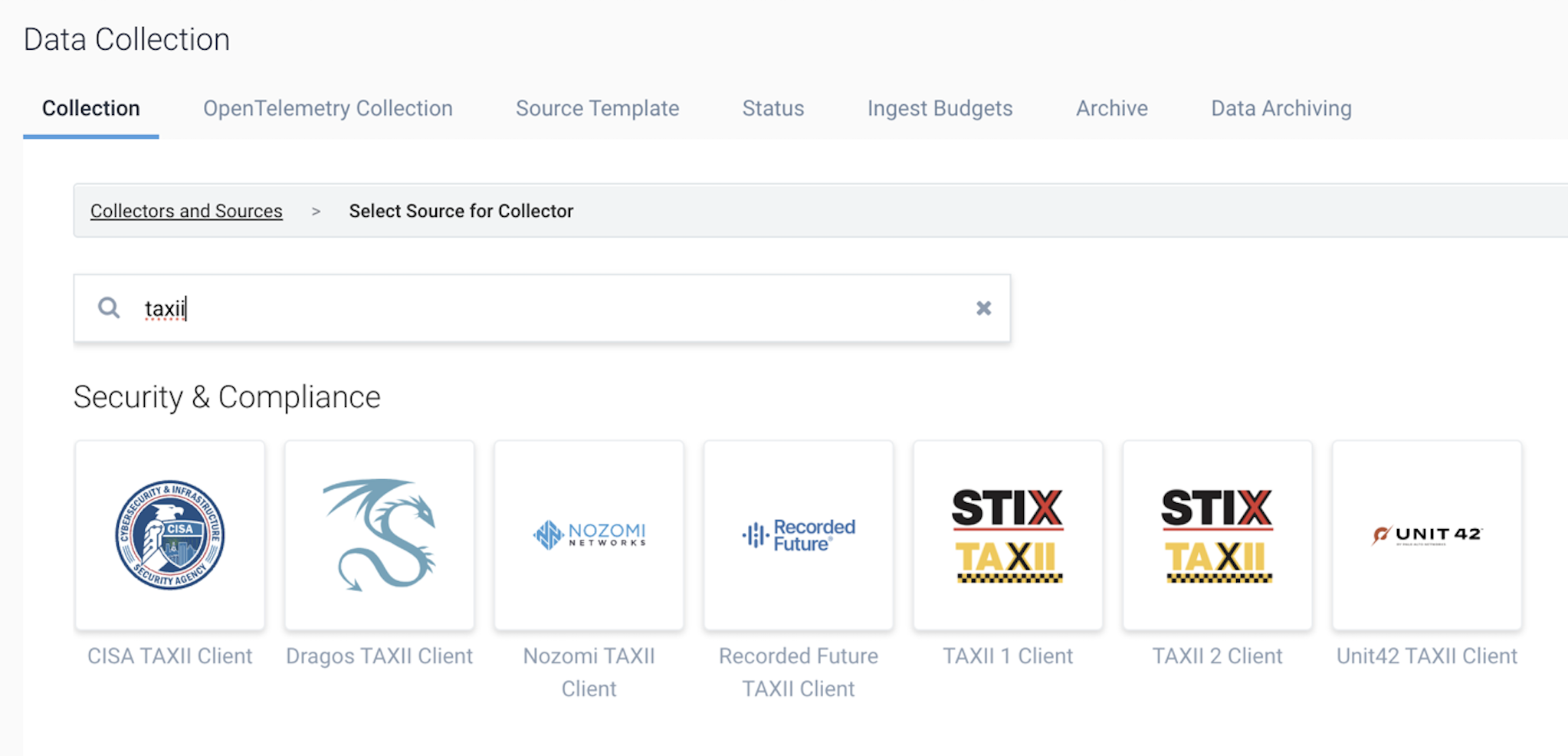
Task: Choose the TAXII 1 Client STIX tile
Action: (1007, 534)
